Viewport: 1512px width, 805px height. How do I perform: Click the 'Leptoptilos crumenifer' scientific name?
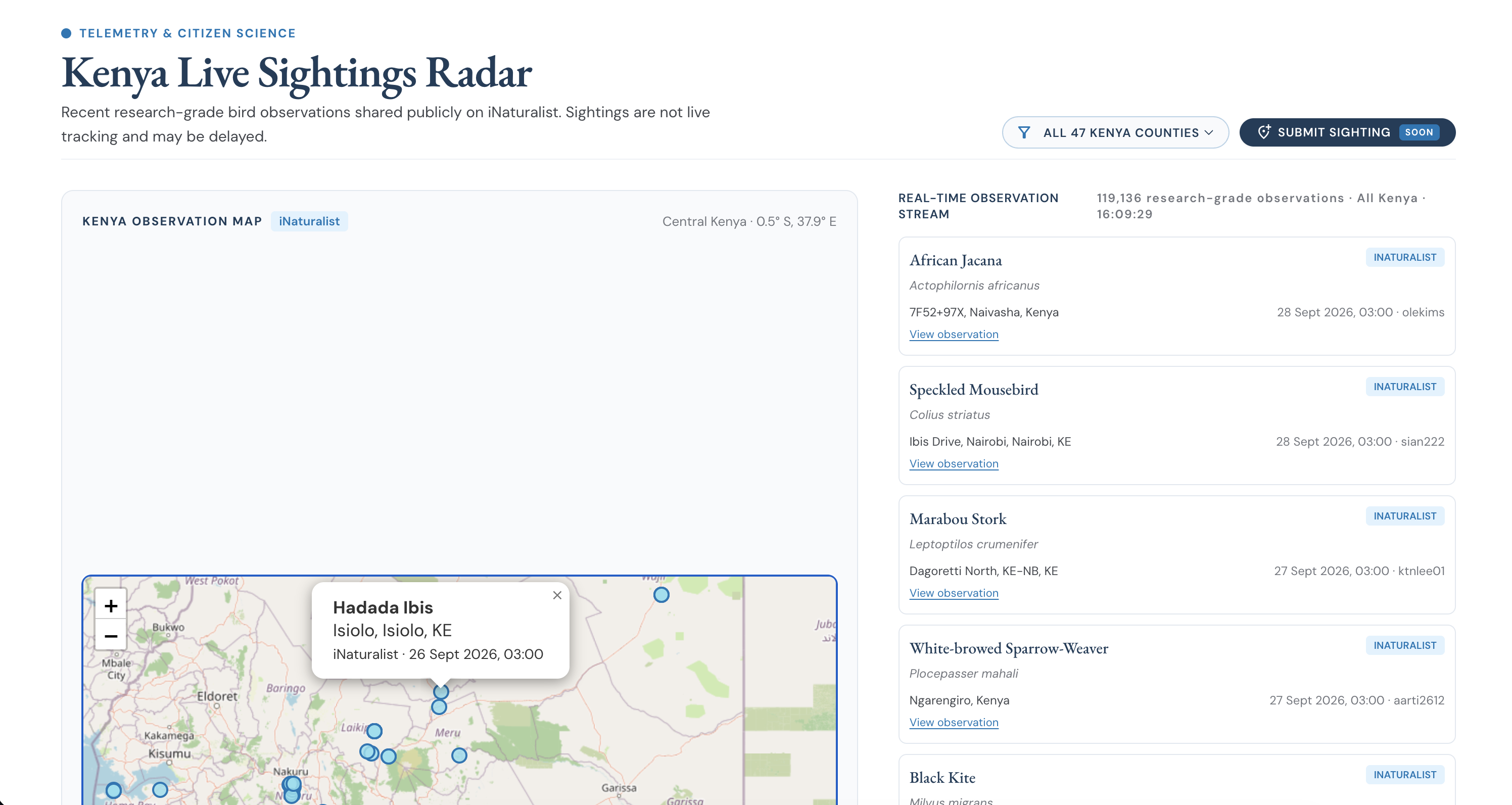click(x=974, y=544)
